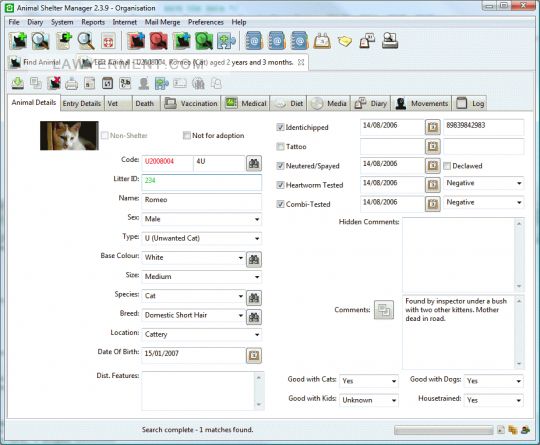Open the Base Colour dropdown
The width and height of the screenshot is (540, 445).
[x=193, y=258]
